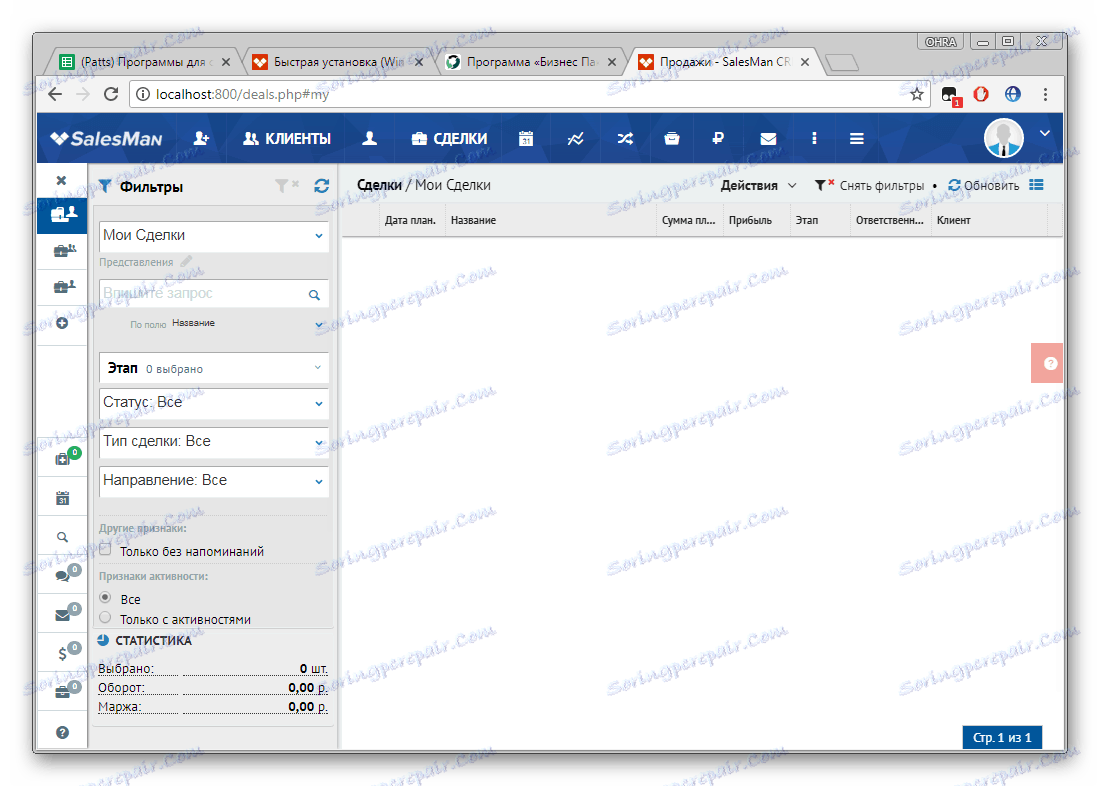Viewport: 1100px width, 786px height.
Task: Open the Направление: Все dropdown
Action: point(213,481)
